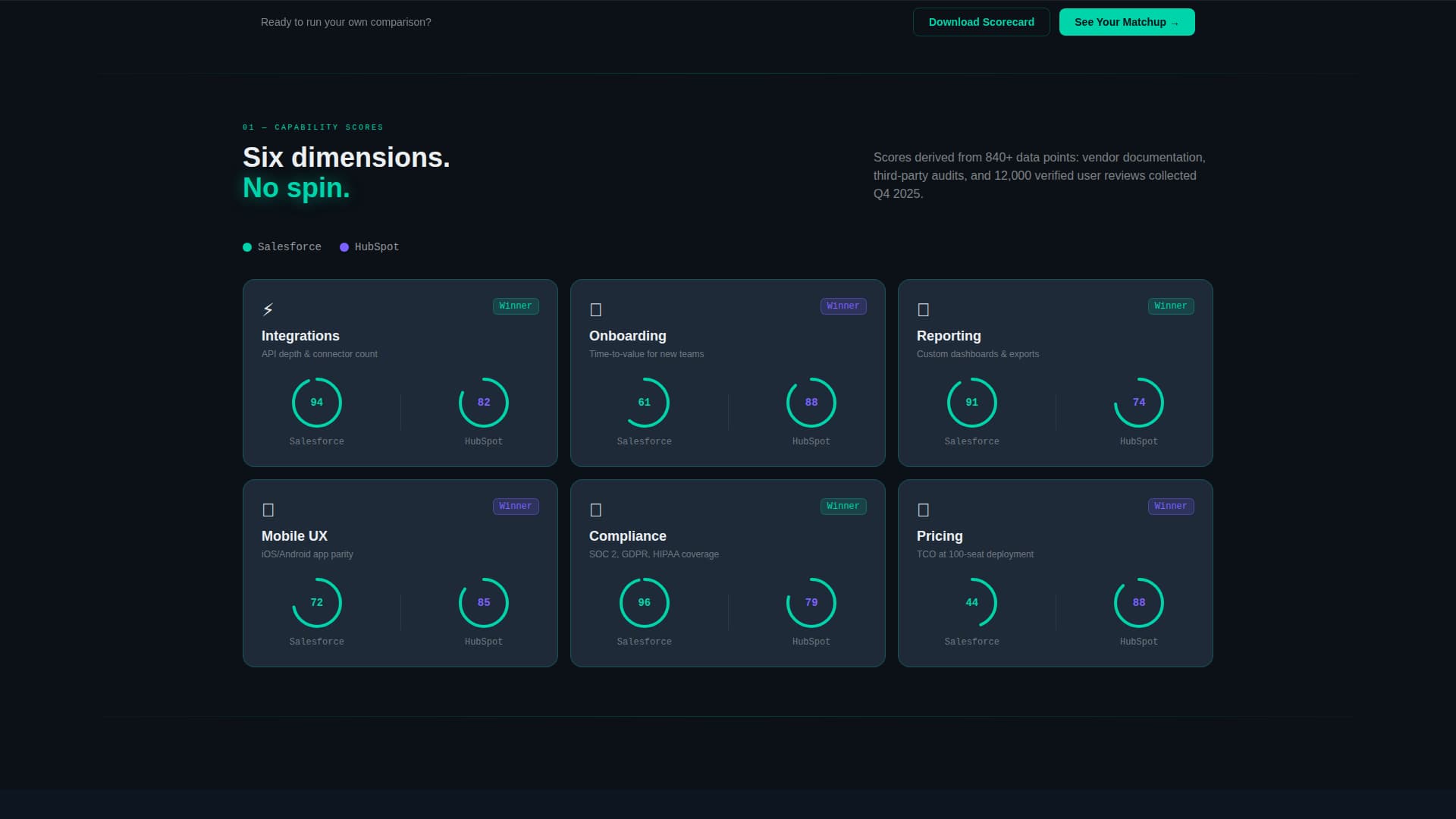Click Onboarding HubSpot score ring 88
This screenshot has width=1456, height=819.
811,403
